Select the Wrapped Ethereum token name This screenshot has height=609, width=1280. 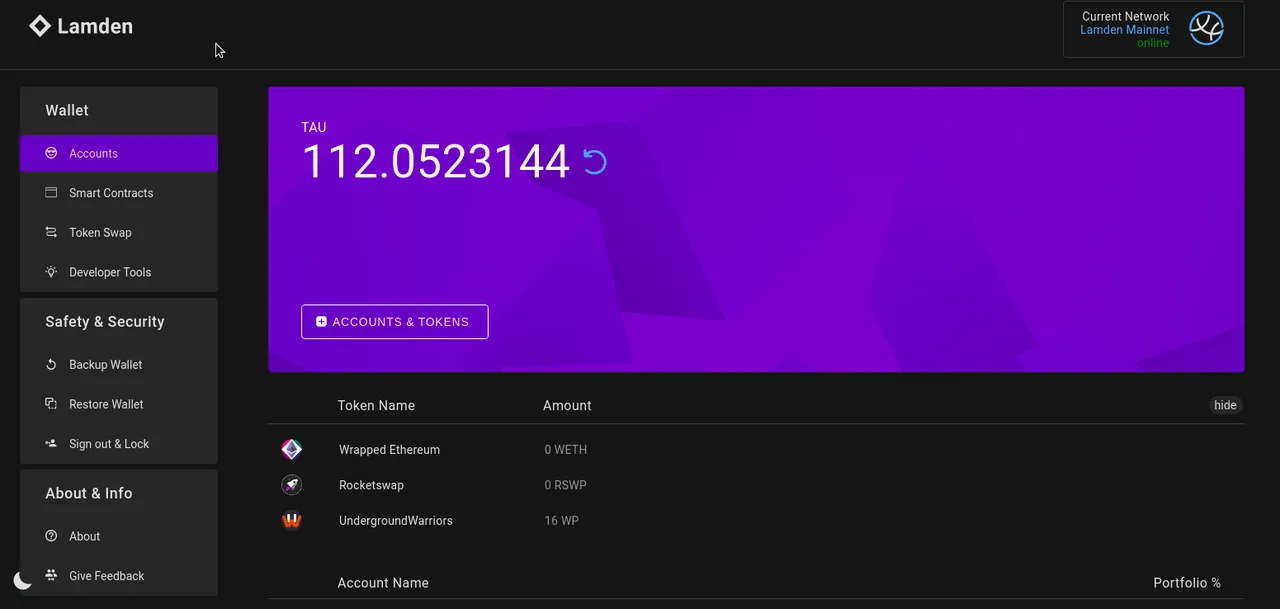coord(389,450)
